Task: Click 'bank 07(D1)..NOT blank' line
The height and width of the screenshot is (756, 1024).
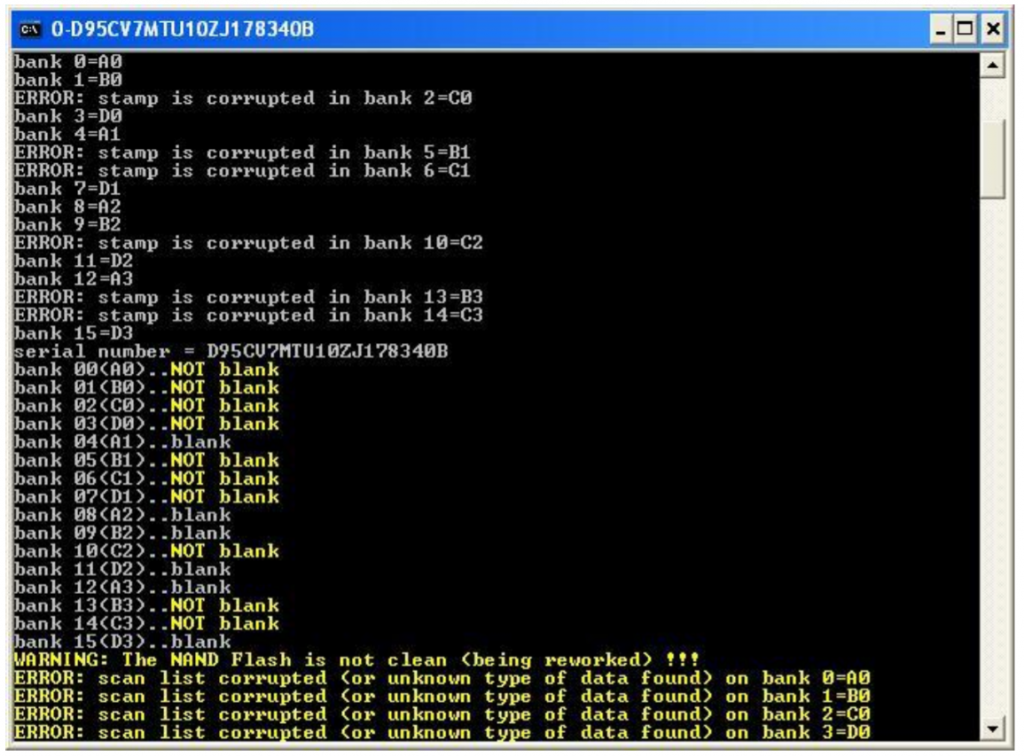Action: (147, 497)
